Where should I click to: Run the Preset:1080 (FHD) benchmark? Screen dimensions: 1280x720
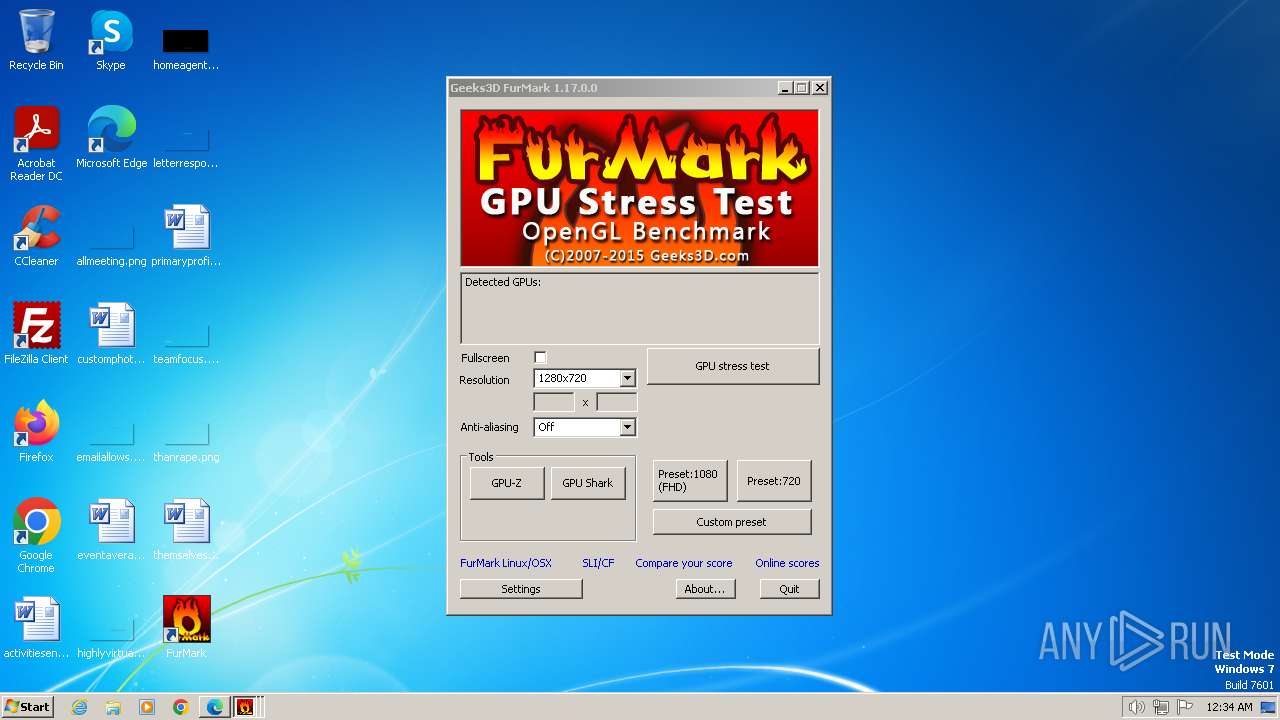pos(689,481)
